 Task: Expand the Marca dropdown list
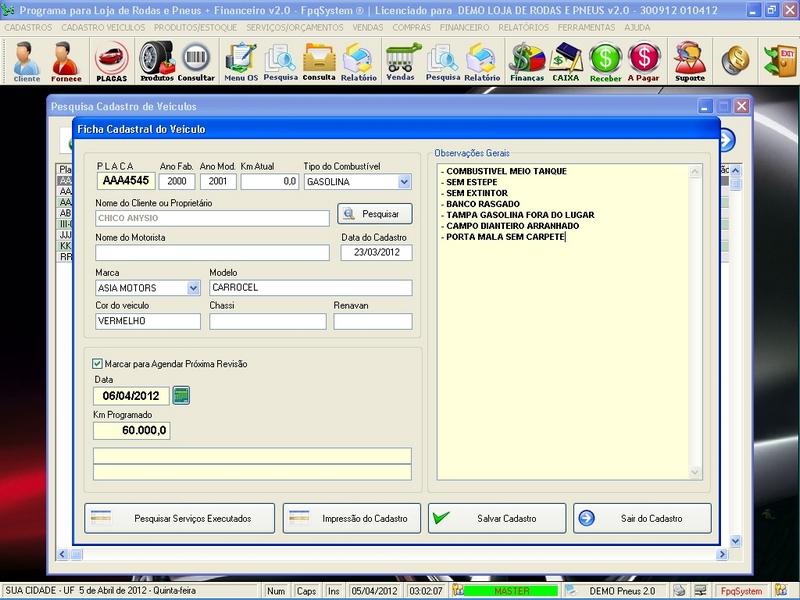193,288
